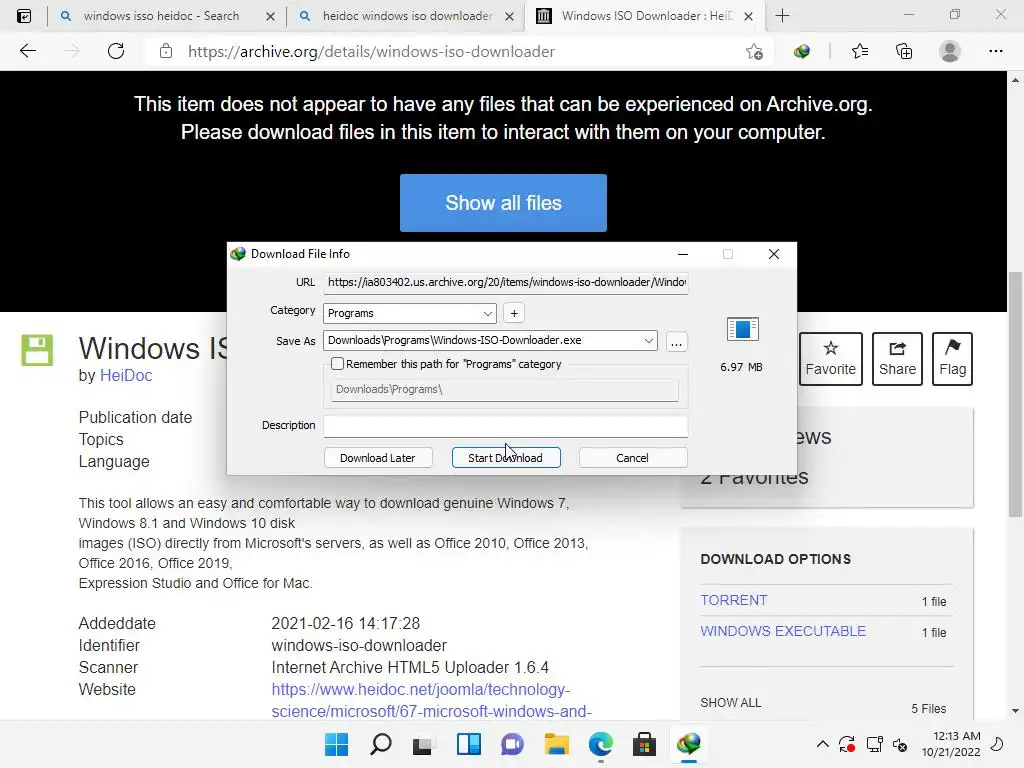
Task: Open a new browser tab
Action: 782,16
